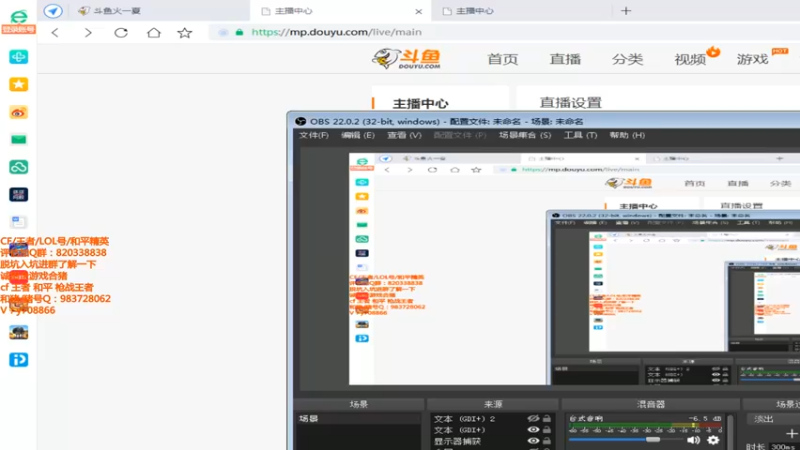The image size is (800, 450).
Task: Click the OBS preview canvas
Action: click(574, 269)
